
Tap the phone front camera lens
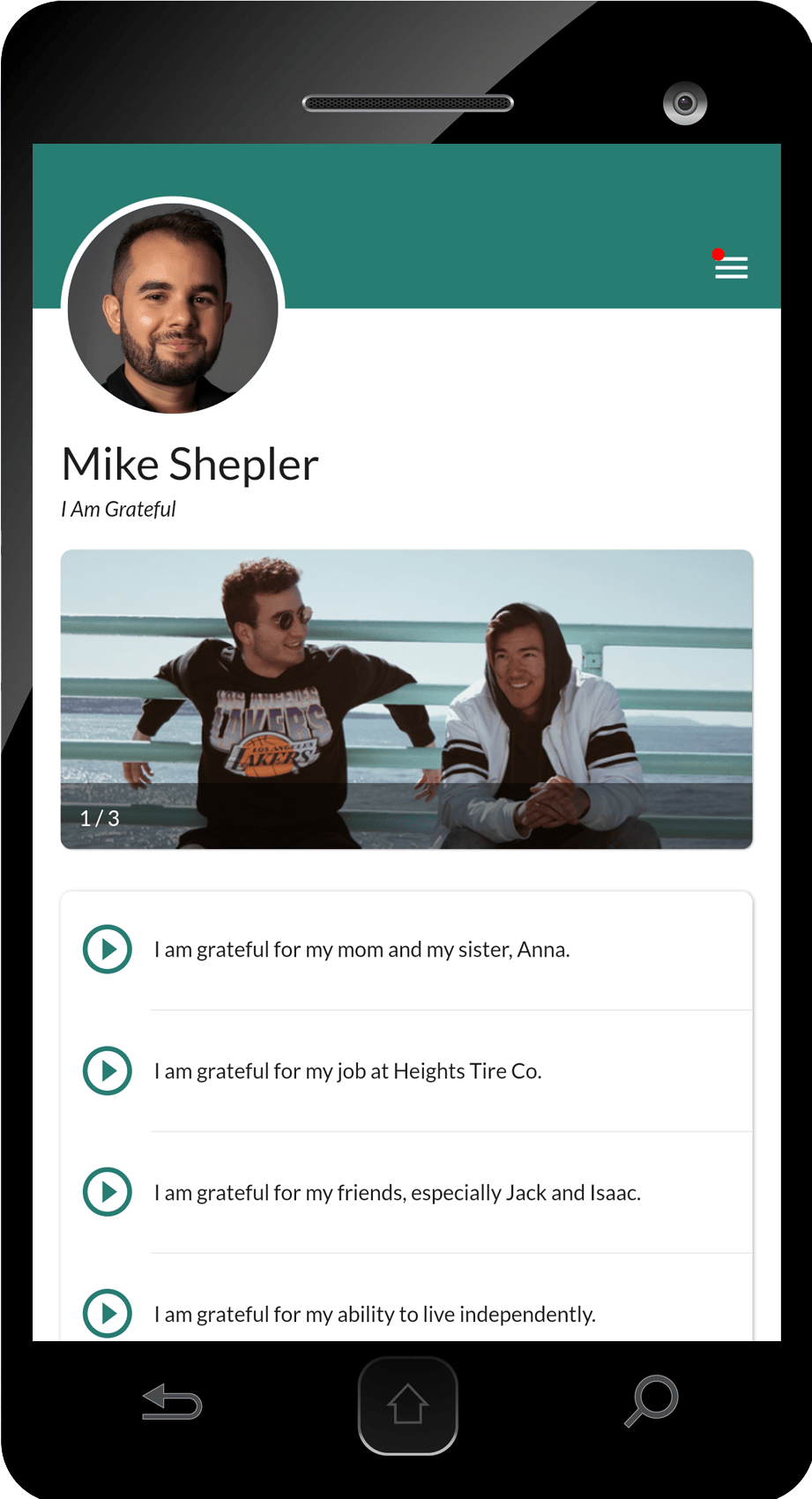click(x=685, y=103)
